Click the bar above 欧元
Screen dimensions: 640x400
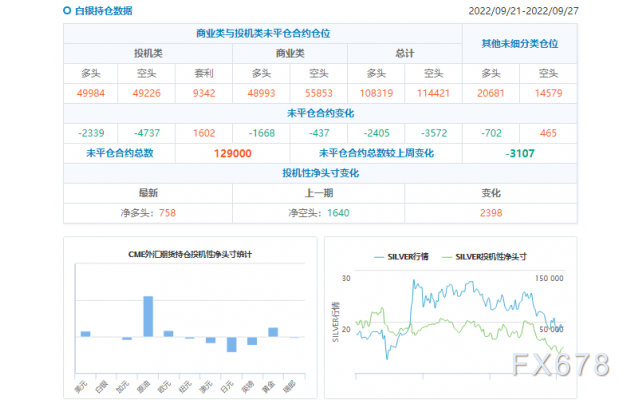(x=169, y=334)
